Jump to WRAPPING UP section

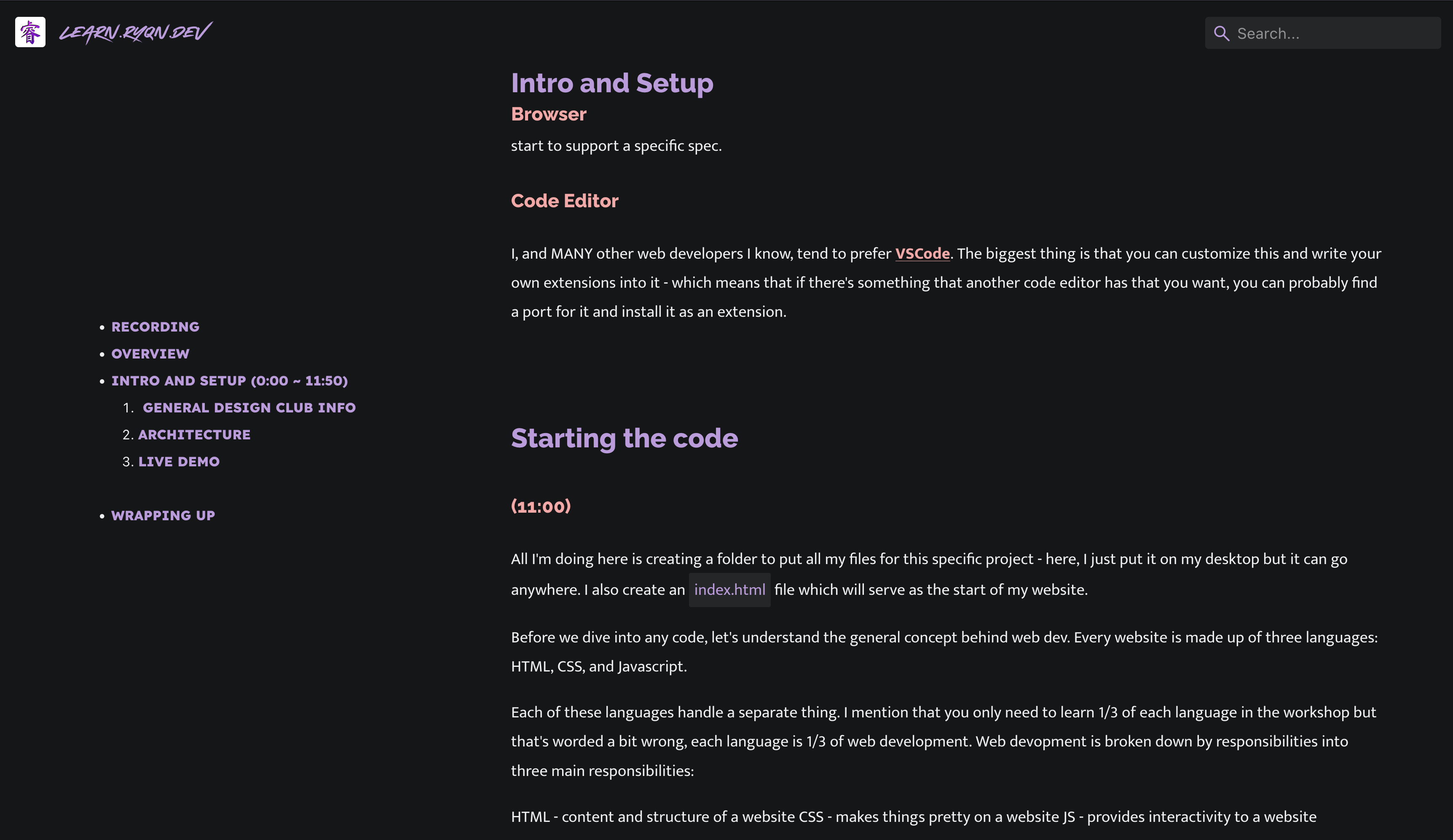point(163,515)
